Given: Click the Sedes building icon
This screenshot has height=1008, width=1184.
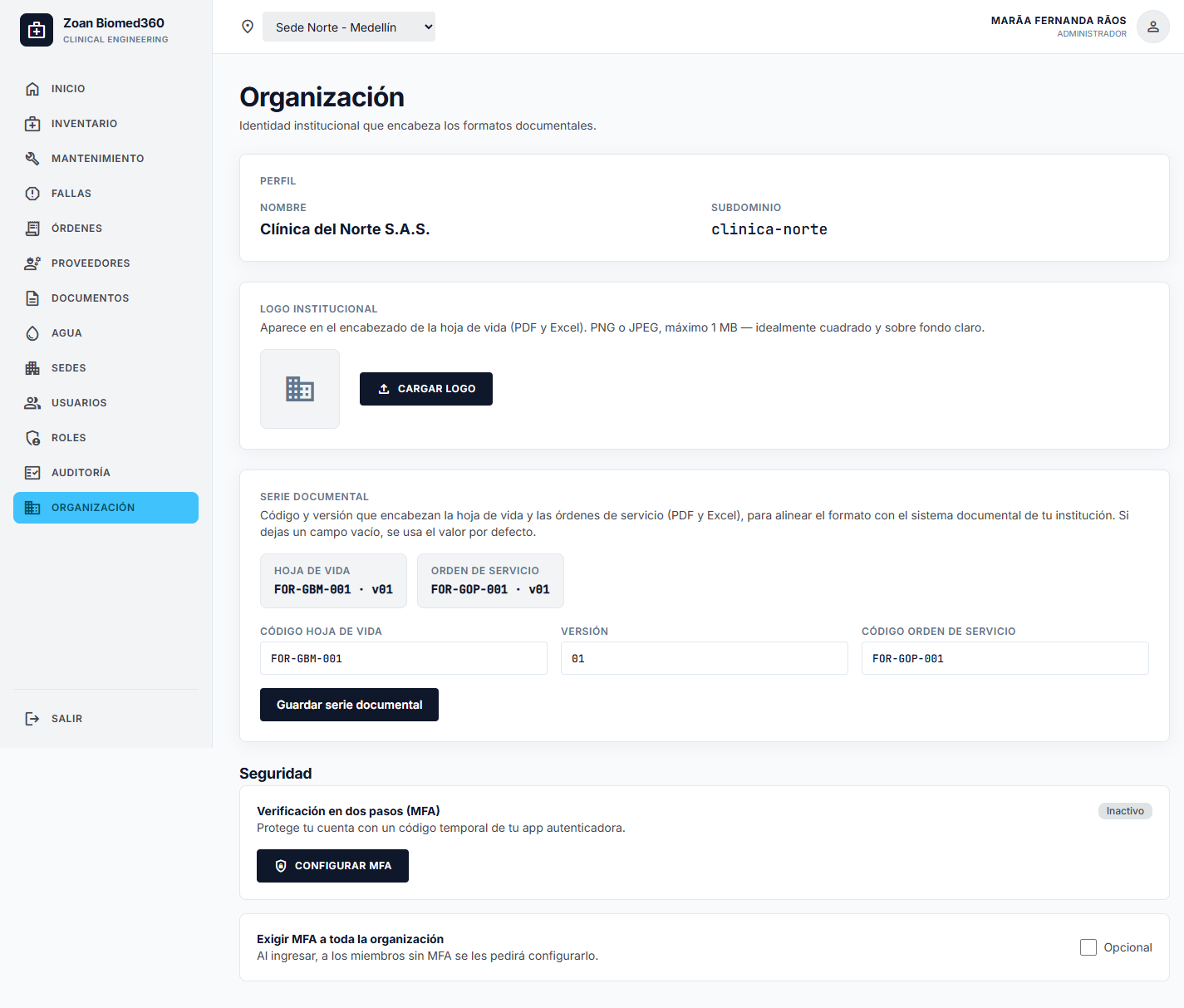Looking at the screenshot, I should coord(32,368).
